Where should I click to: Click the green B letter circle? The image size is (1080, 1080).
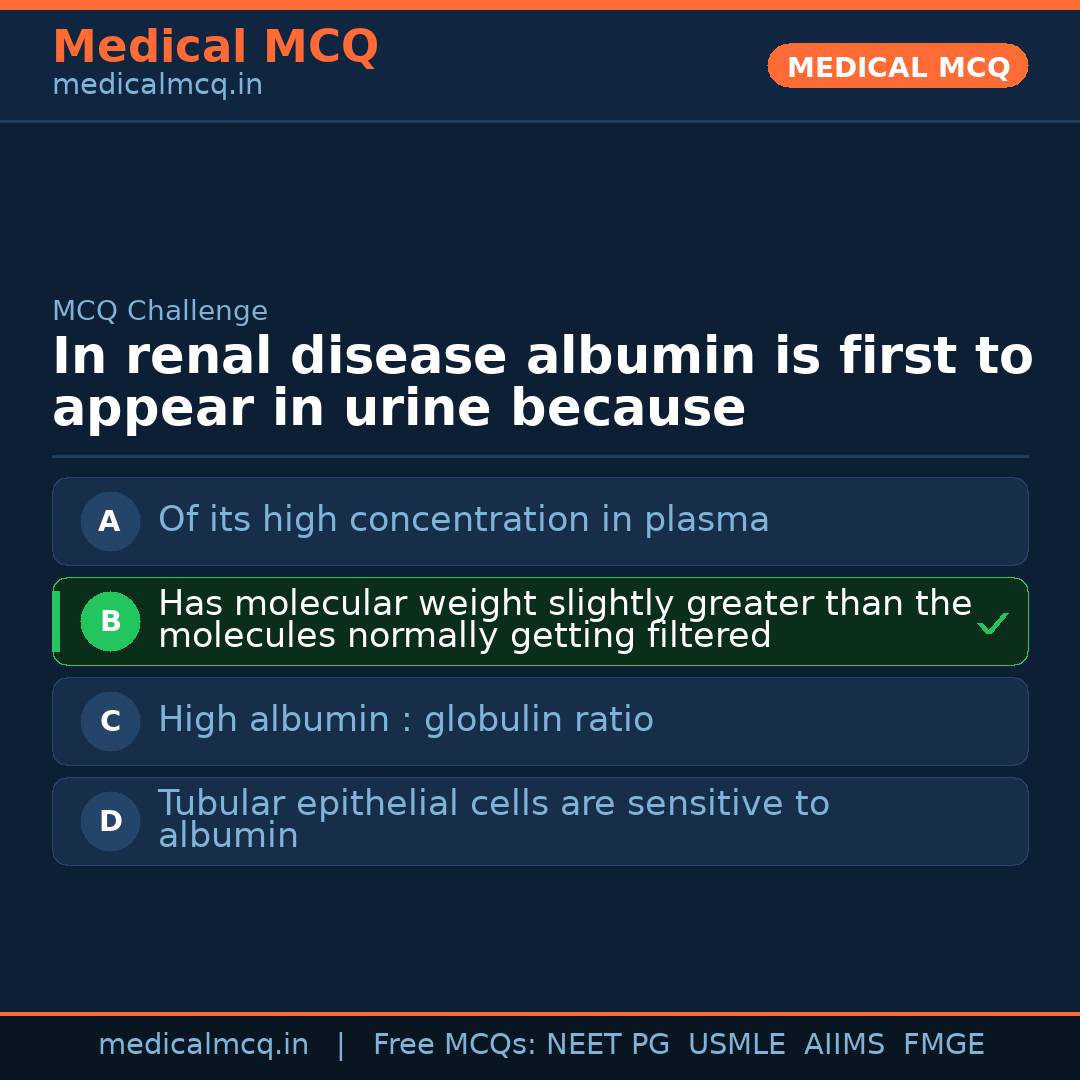(110, 621)
